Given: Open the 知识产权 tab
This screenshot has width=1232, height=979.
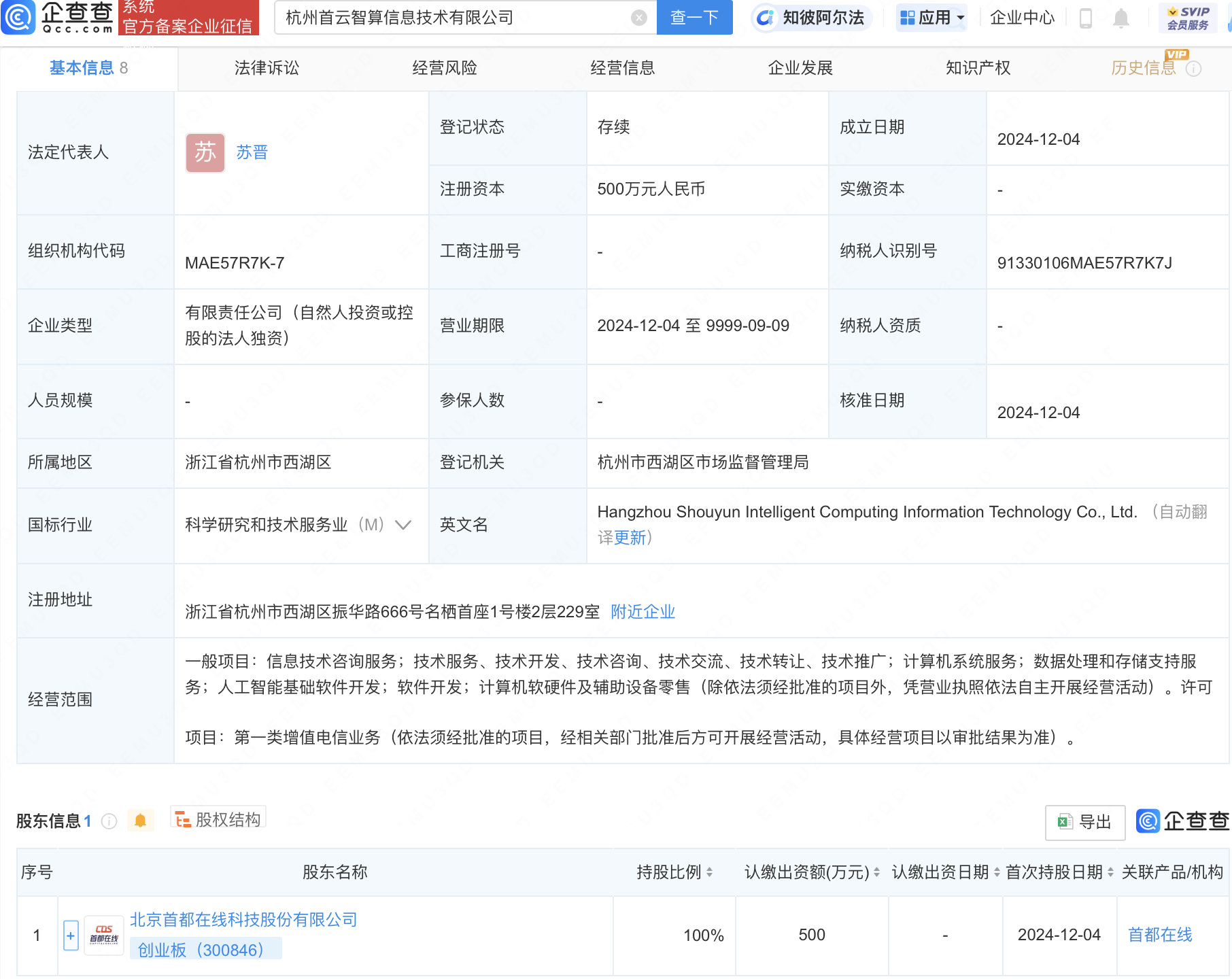Looking at the screenshot, I should [978, 68].
